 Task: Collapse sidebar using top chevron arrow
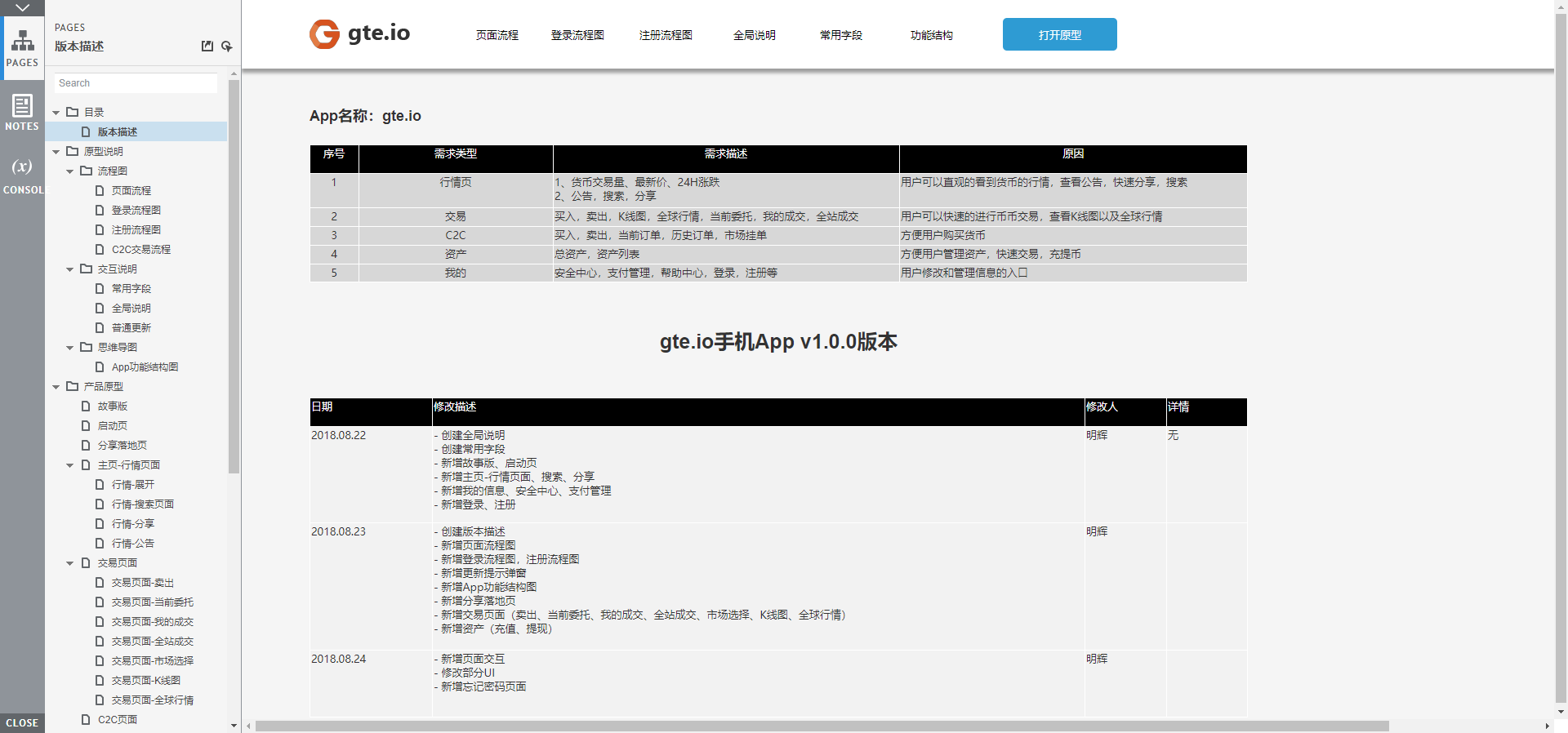pos(22,7)
